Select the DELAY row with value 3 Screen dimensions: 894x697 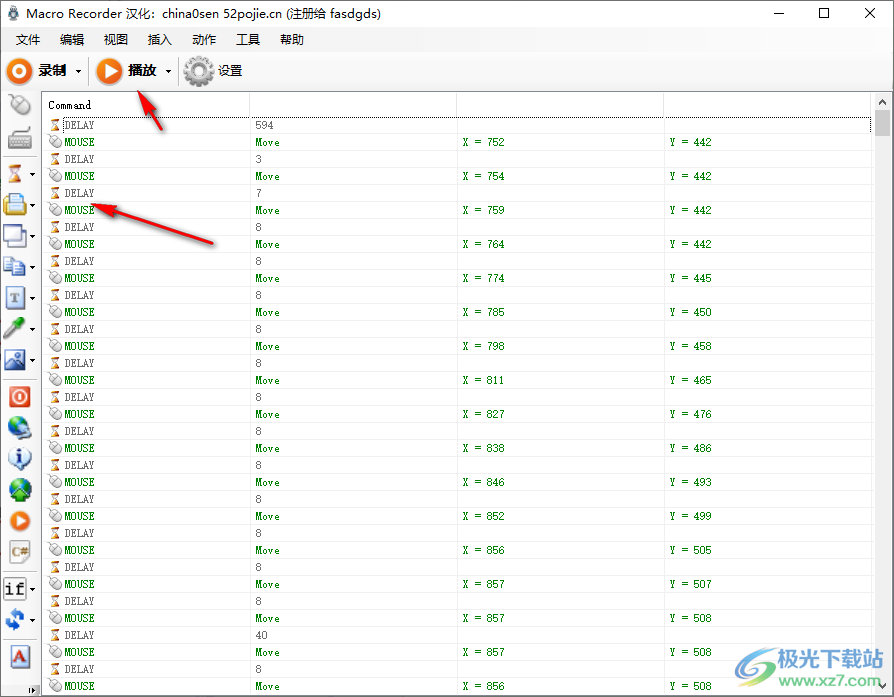pyautogui.click(x=457, y=159)
